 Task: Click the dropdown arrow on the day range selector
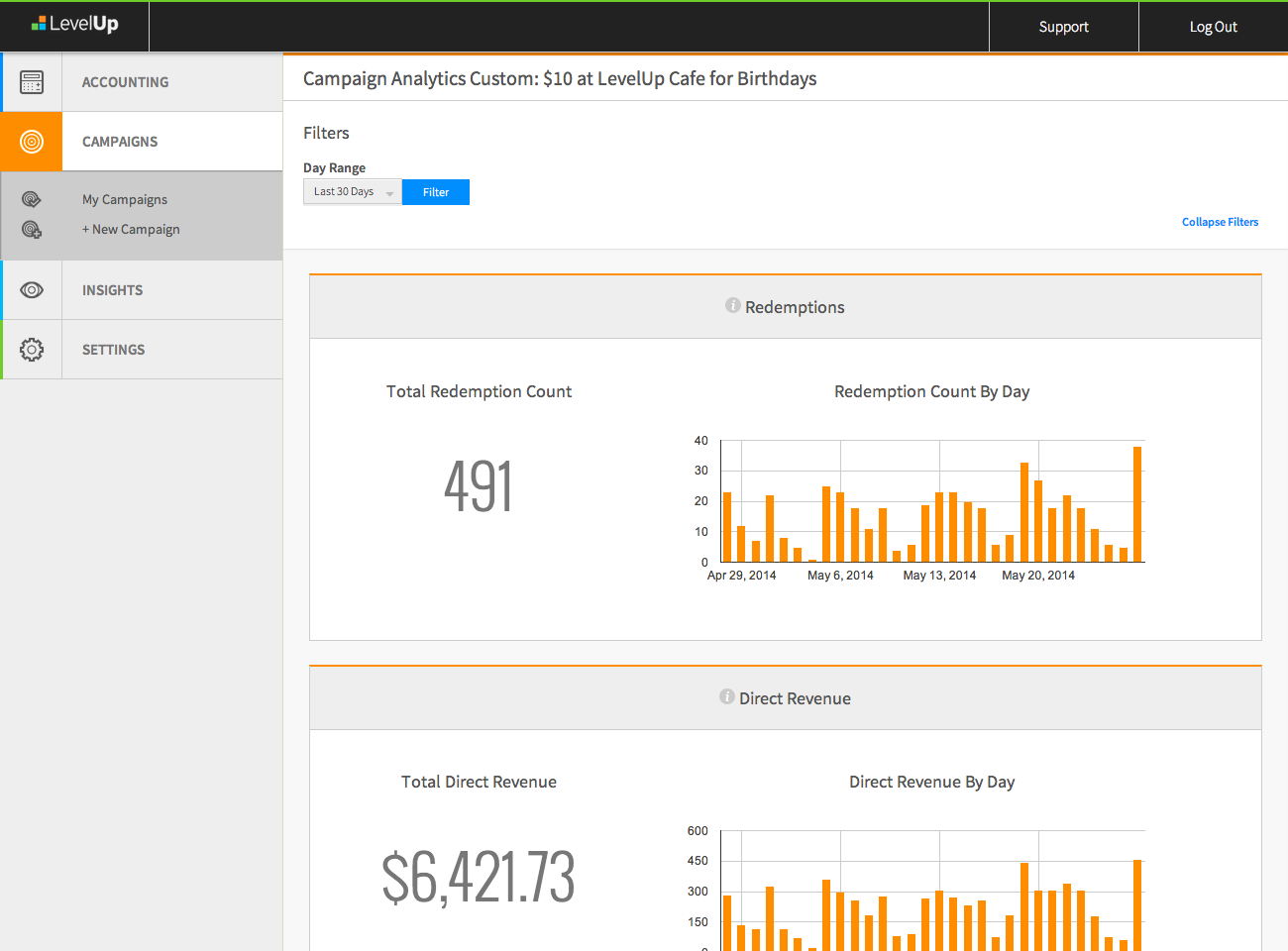390,191
